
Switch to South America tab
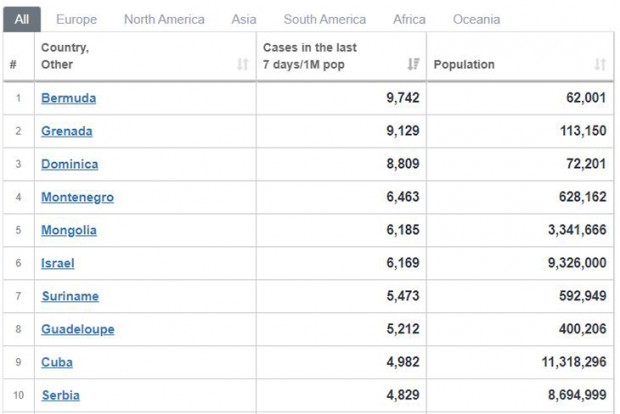[x=324, y=19]
